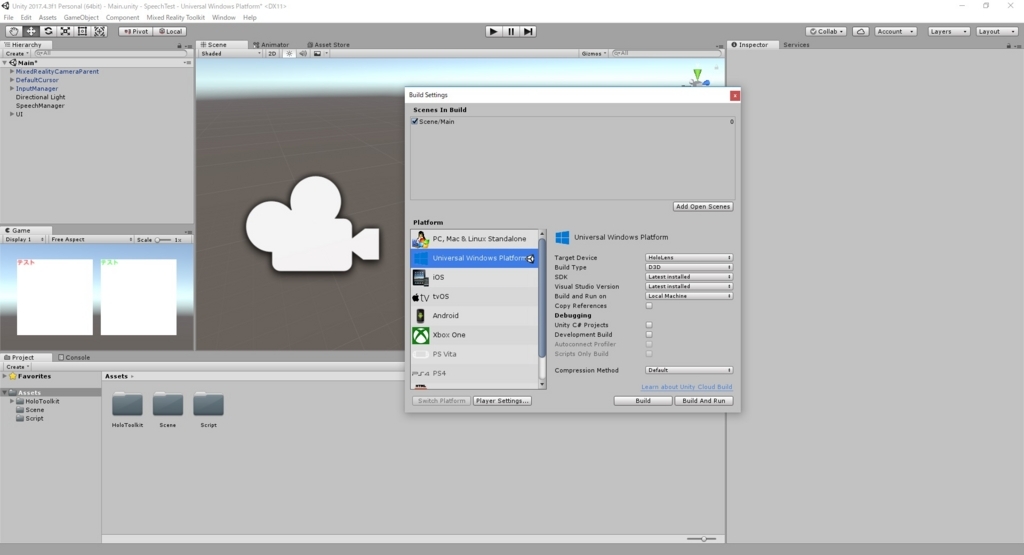Image resolution: width=1024 pixels, height=555 pixels.
Task: Switch to the Console tab
Action: pyautogui.click(x=74, y=358)
